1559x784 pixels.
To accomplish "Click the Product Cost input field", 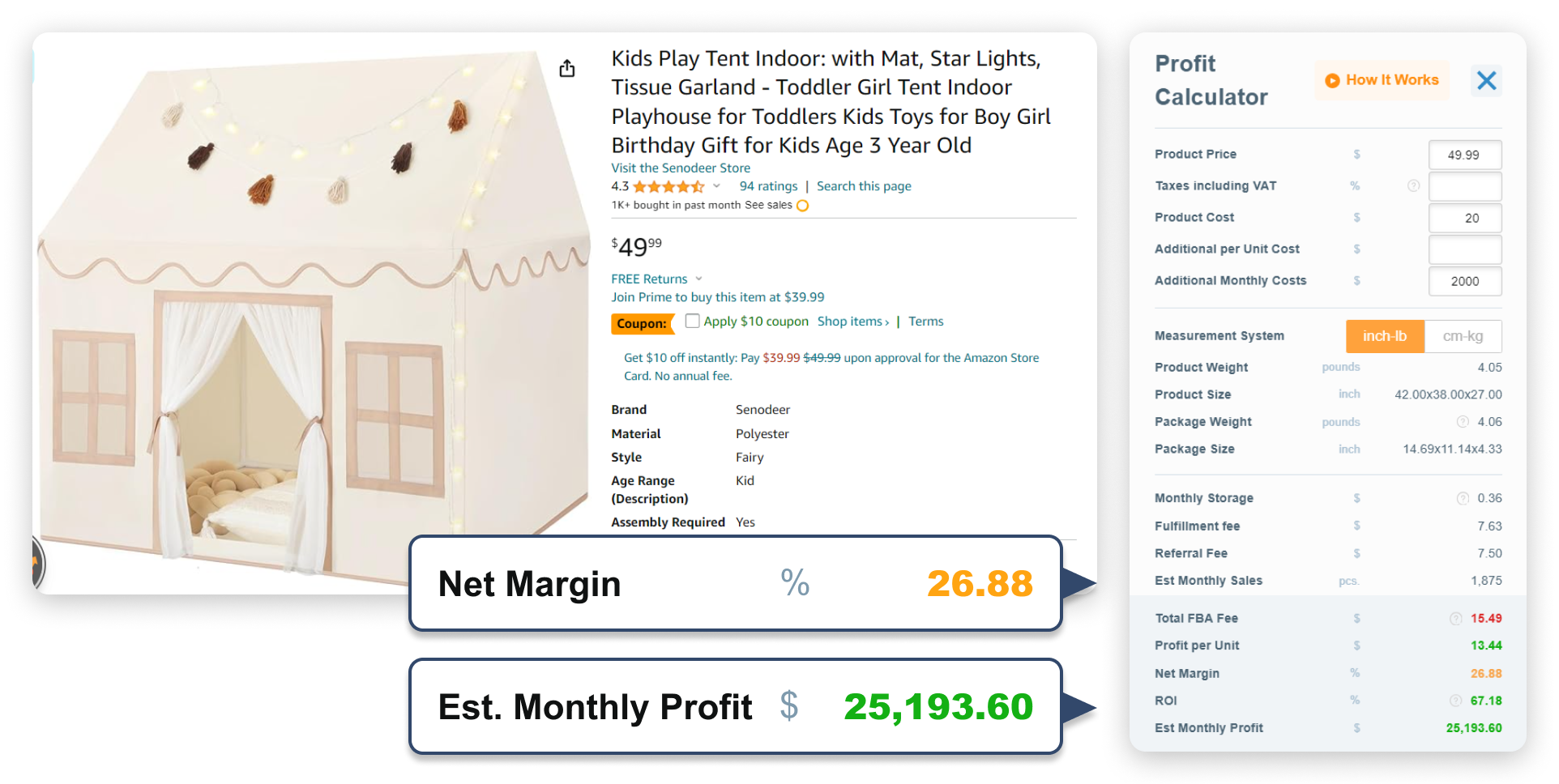I will (x=1465, y=217).
